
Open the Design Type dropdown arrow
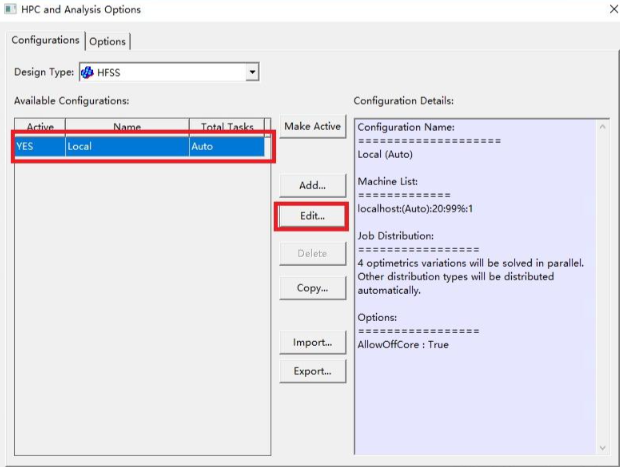click(x=252, y=72)
